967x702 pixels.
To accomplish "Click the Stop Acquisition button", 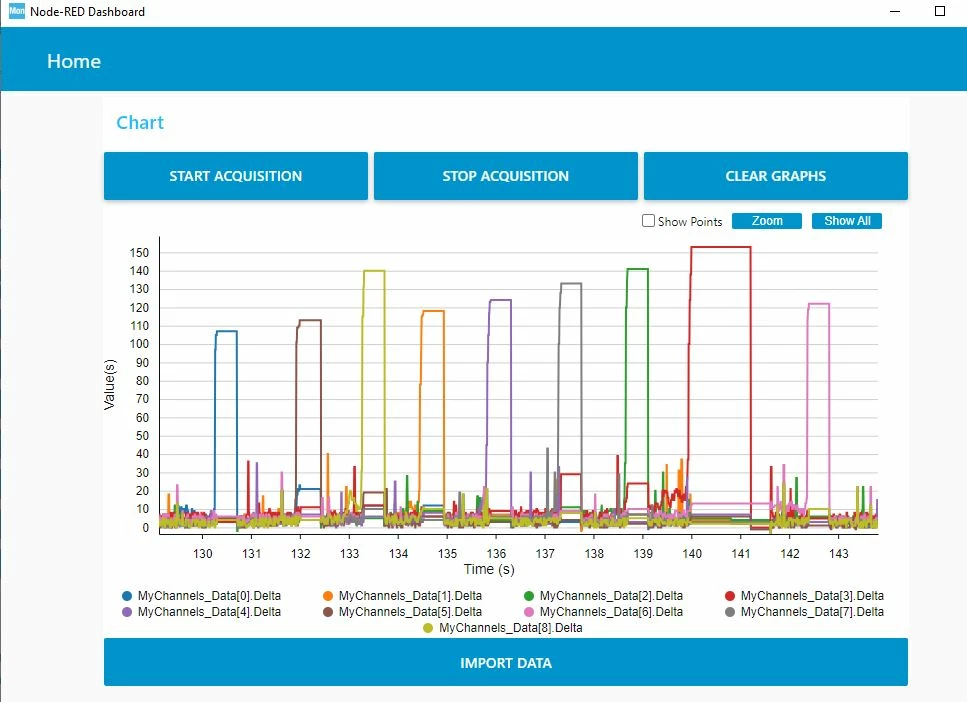I will 506,176.
